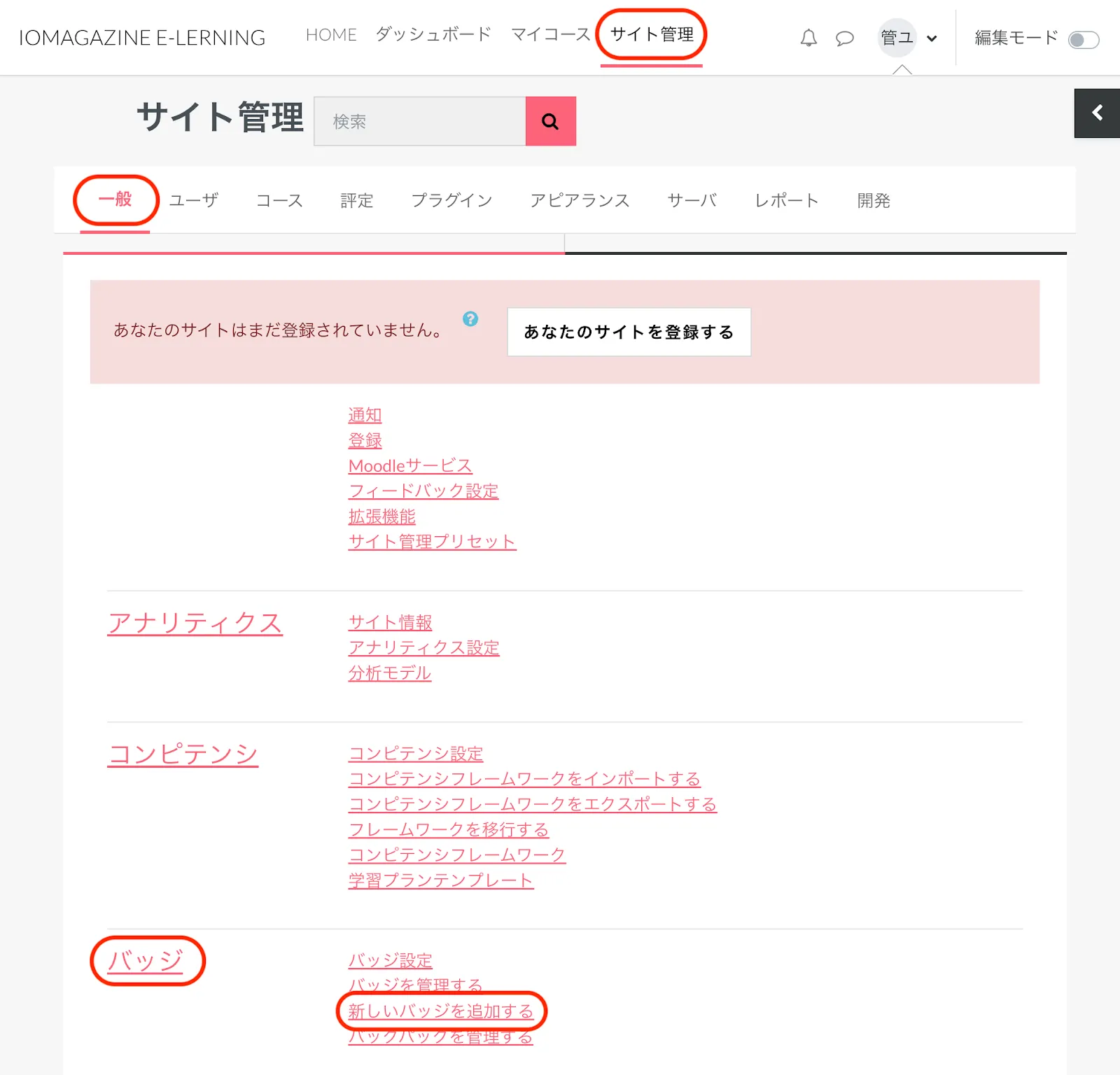Open the 新しいバッジを追加する link
Screen dimensions: 1120x1075
point(440,1011)
